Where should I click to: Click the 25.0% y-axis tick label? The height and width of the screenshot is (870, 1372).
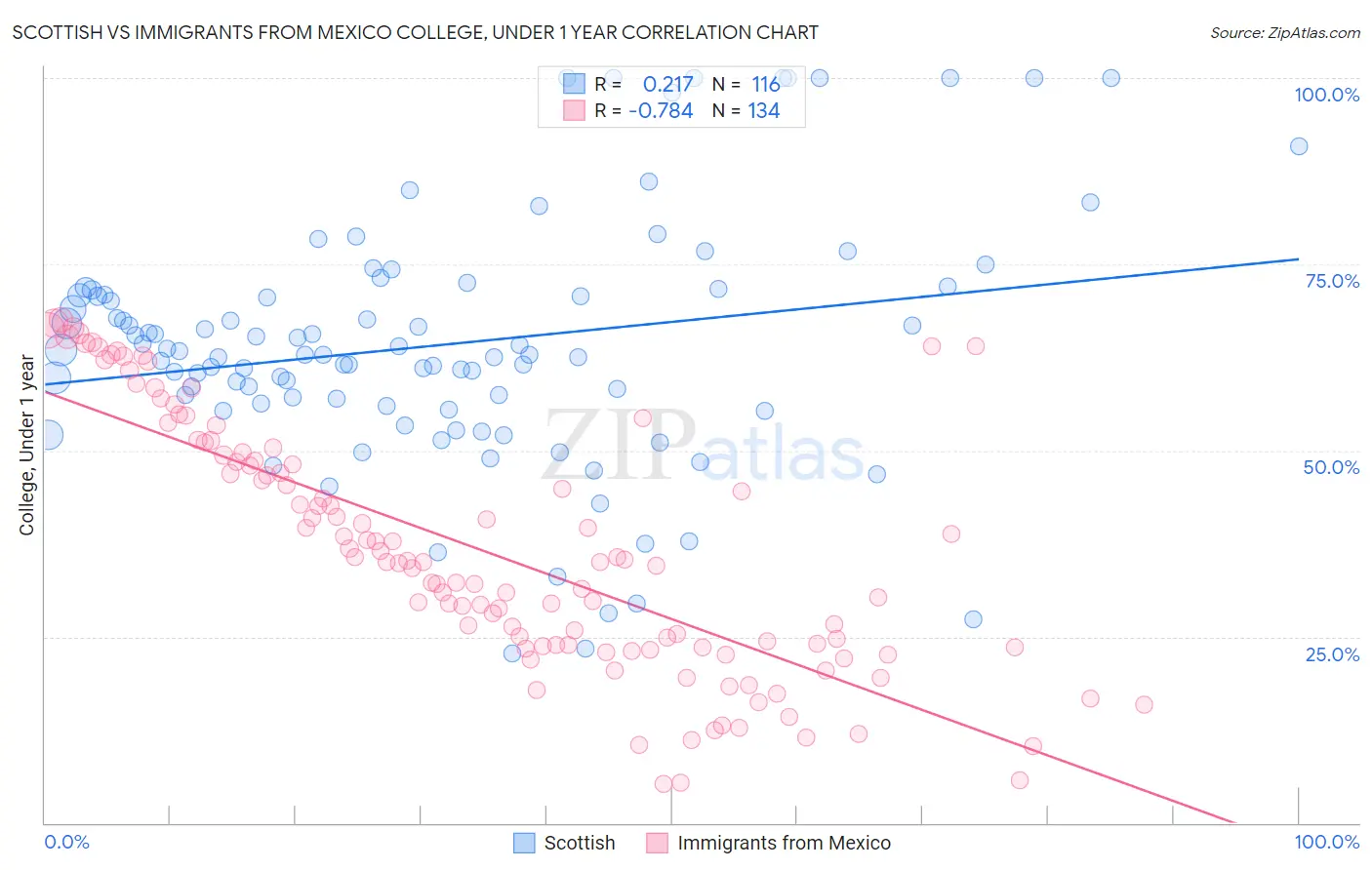[1332, 653]
